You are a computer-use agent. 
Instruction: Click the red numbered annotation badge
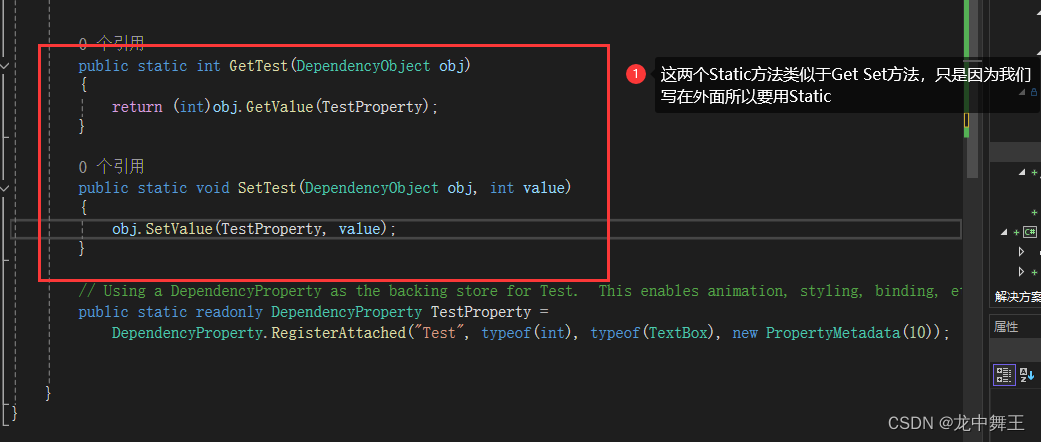tap(636, 74)
